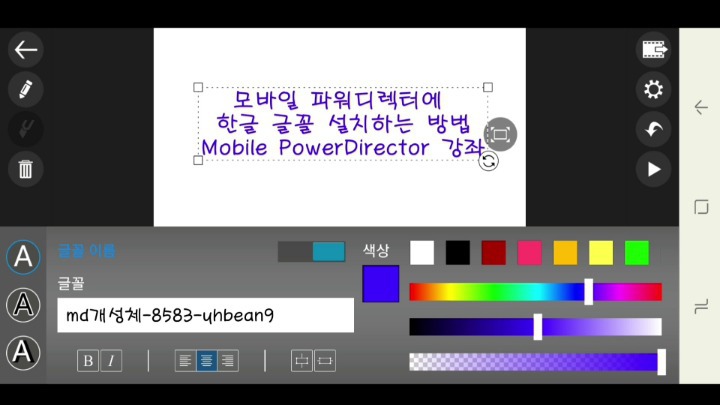Undo the last action

point(653,129)
